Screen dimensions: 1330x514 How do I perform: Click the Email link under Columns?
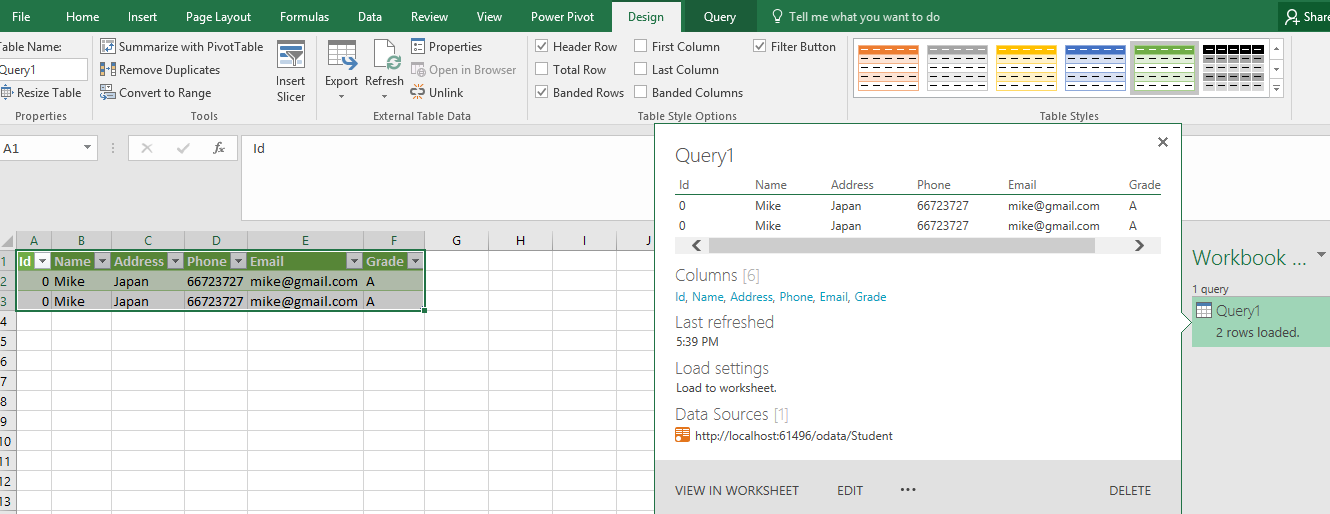point(833,297)
